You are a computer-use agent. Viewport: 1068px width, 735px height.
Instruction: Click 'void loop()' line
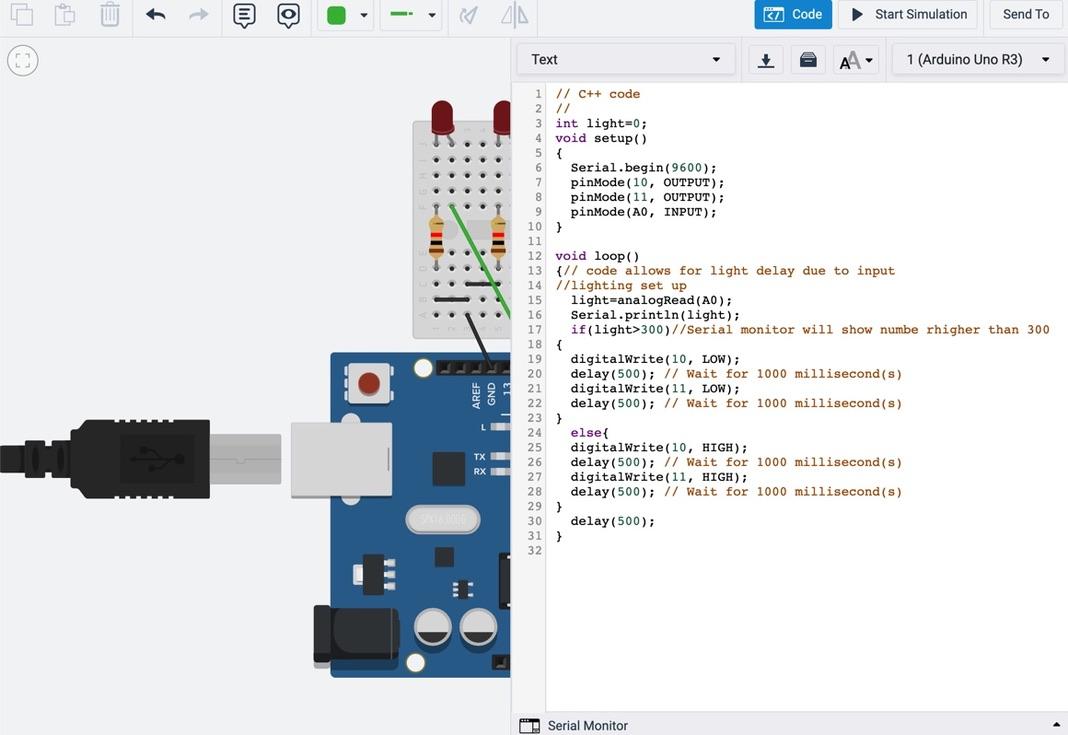coord(597,256)
